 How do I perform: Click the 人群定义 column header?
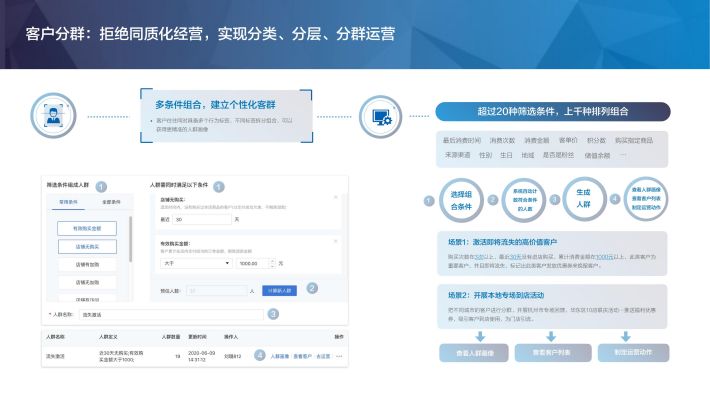pos(108,337)
